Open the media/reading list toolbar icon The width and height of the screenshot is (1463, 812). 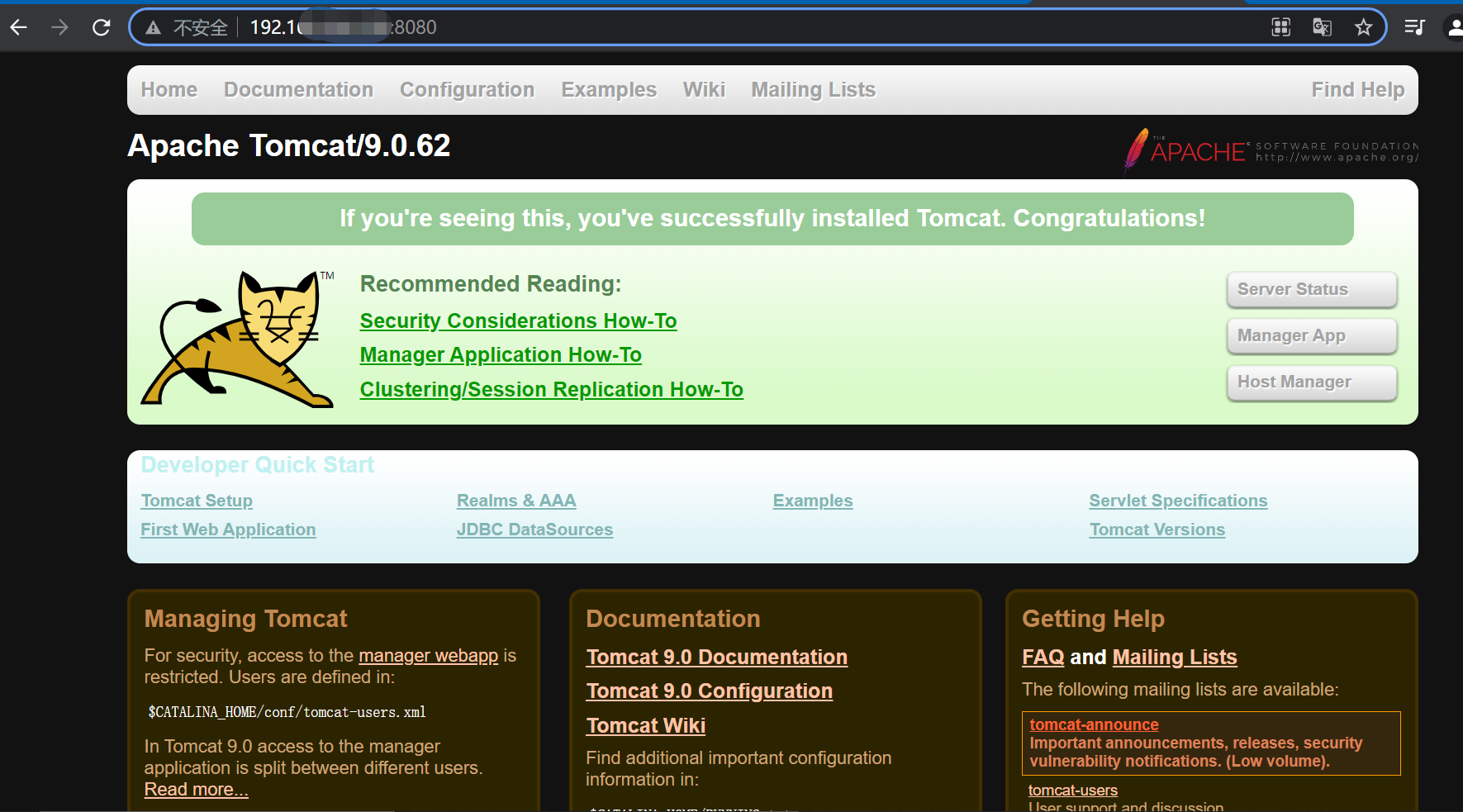[1414, 27]
